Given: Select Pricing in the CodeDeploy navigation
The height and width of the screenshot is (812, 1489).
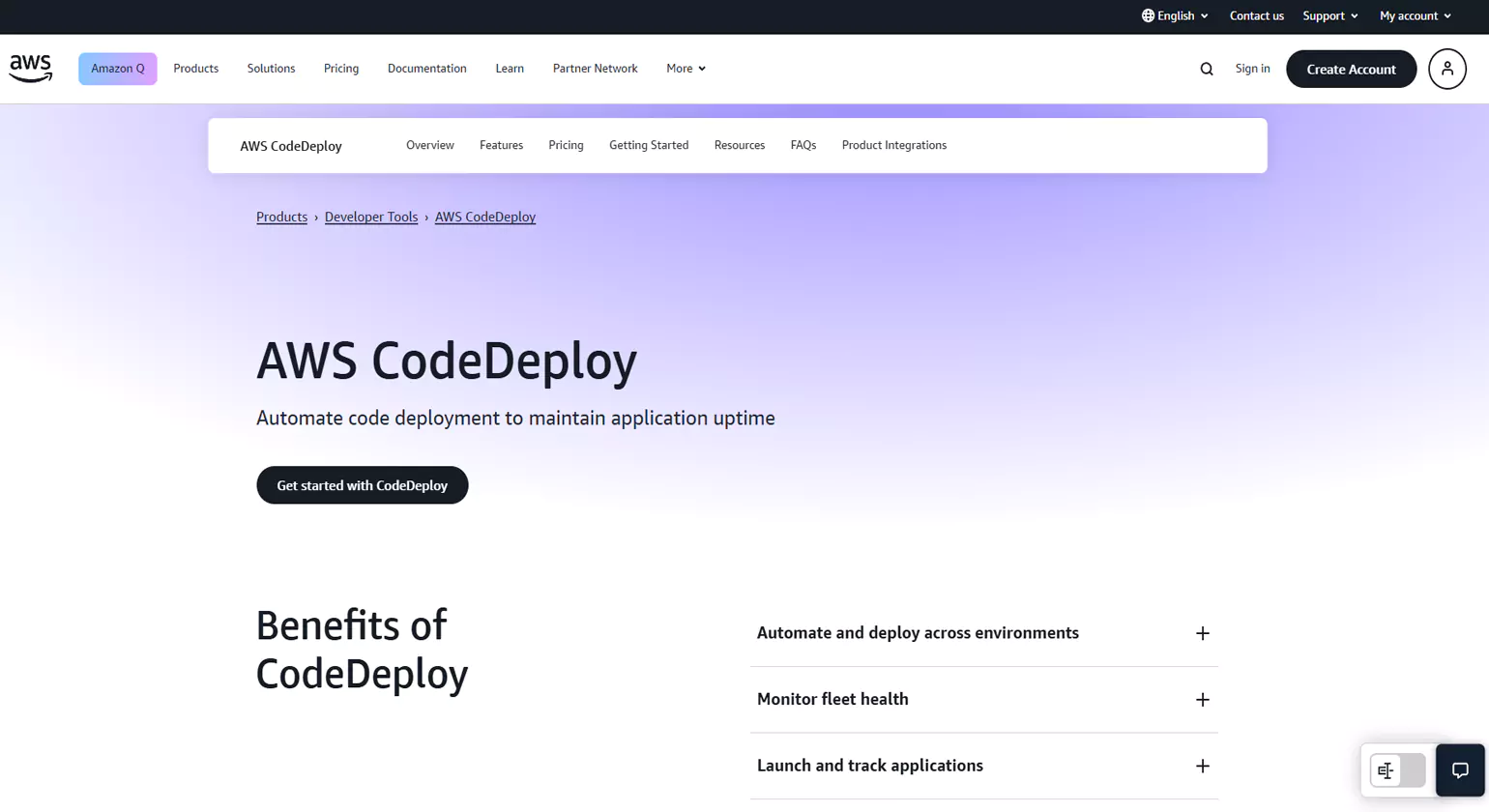Looking at the screenshot, I should point(566,145).
